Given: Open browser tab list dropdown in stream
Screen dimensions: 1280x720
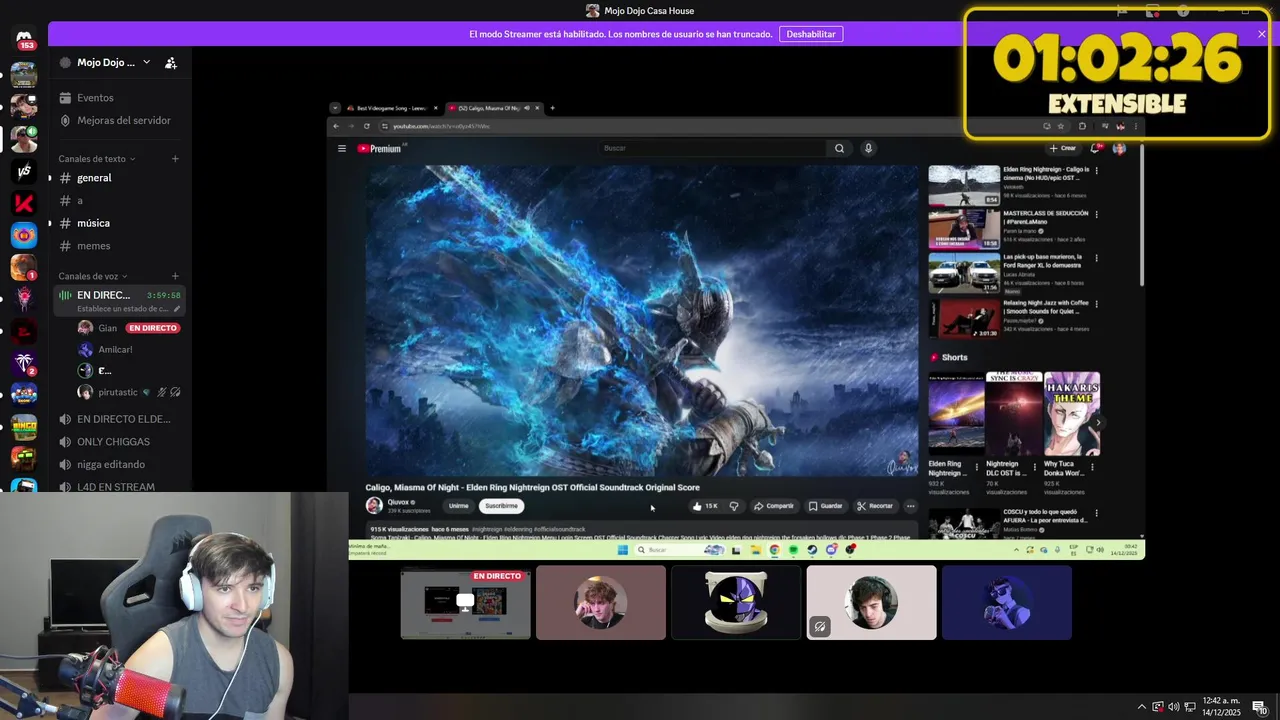Looking at the screenshot, I should [335, 108].
